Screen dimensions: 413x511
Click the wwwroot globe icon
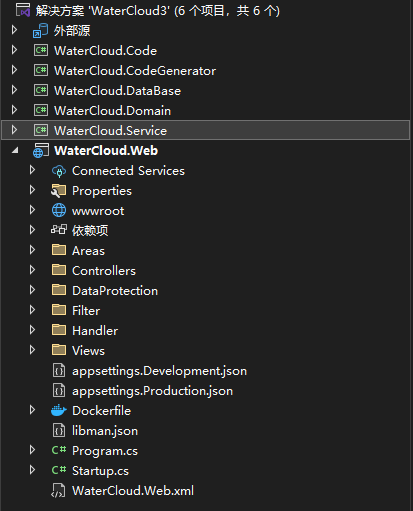(x=59, y=210)
